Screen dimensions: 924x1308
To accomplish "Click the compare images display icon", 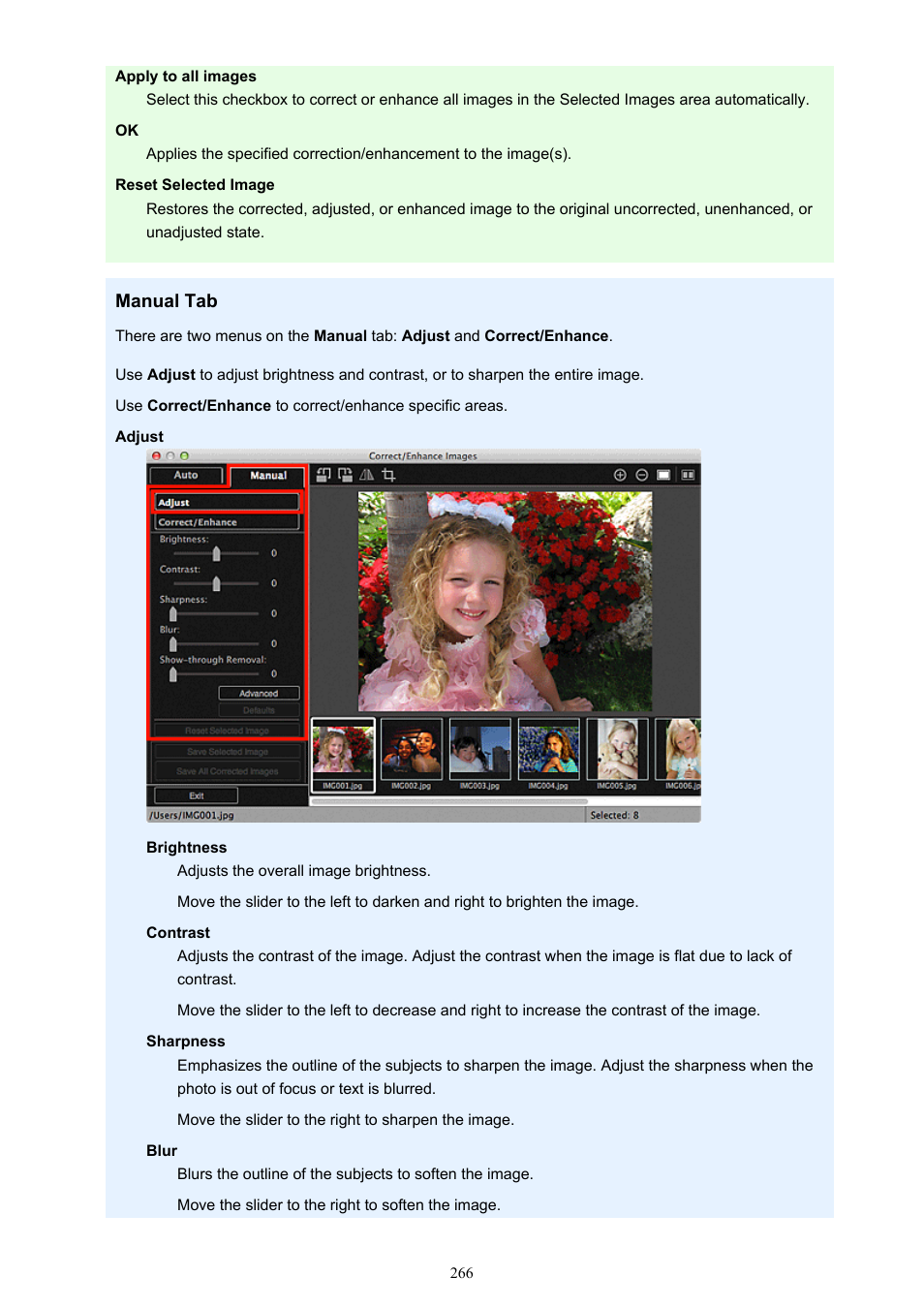I will pyautogui.click(x=688, y=475).
